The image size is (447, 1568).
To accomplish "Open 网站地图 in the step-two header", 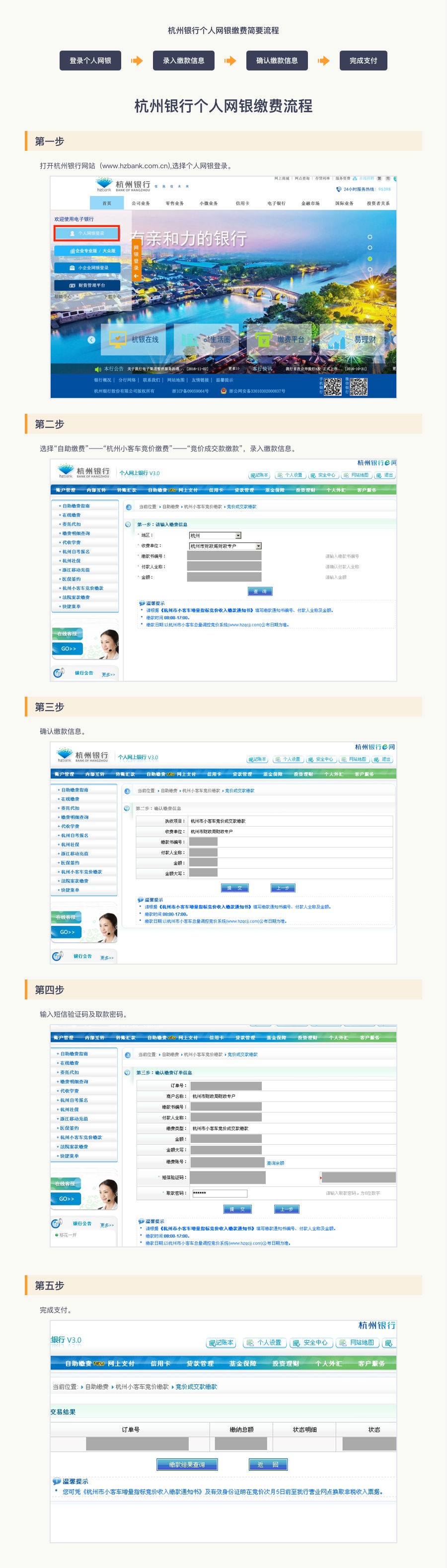I will point(356,475).
